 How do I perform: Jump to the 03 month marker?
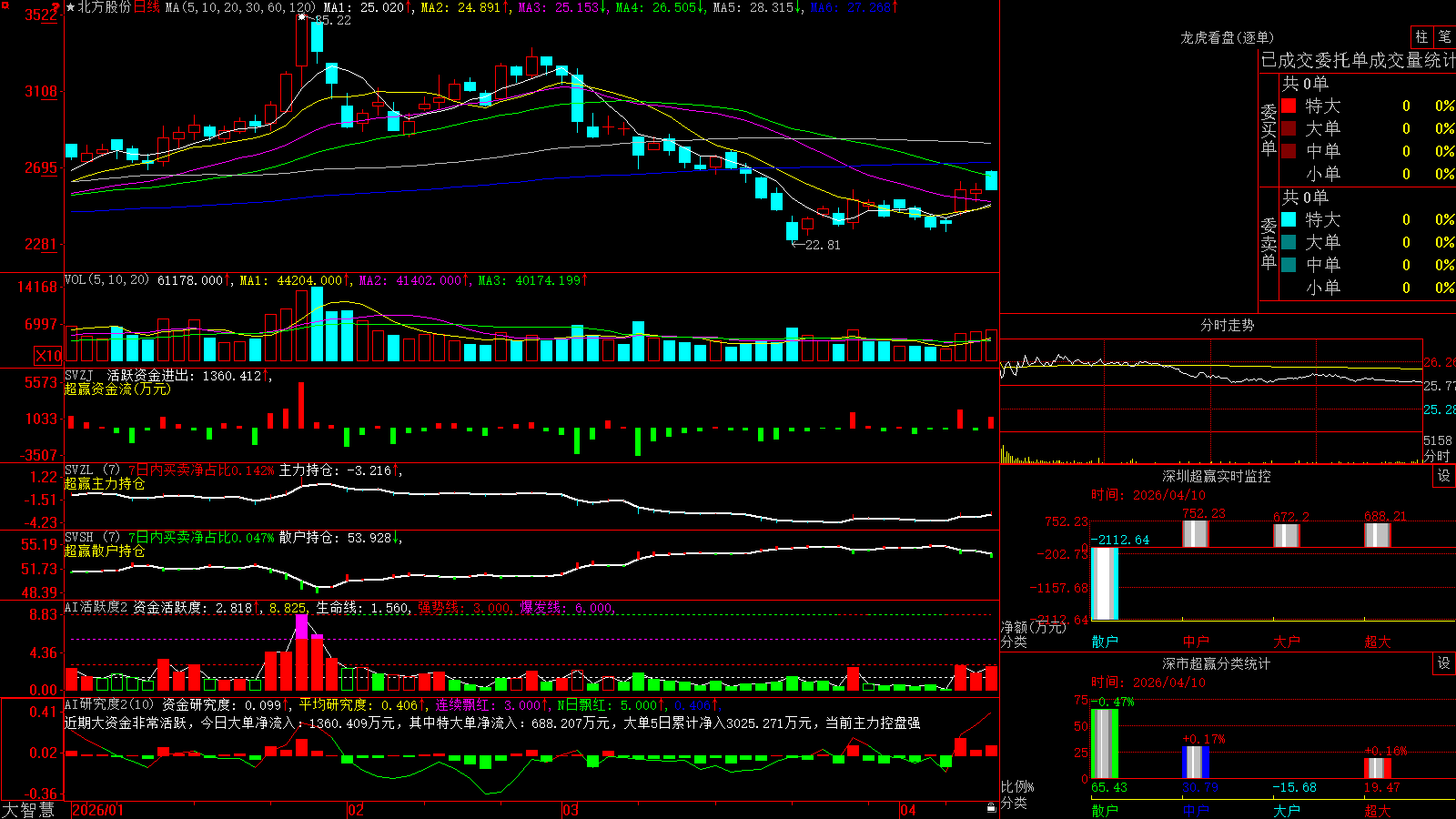click(x=571, y=810)
